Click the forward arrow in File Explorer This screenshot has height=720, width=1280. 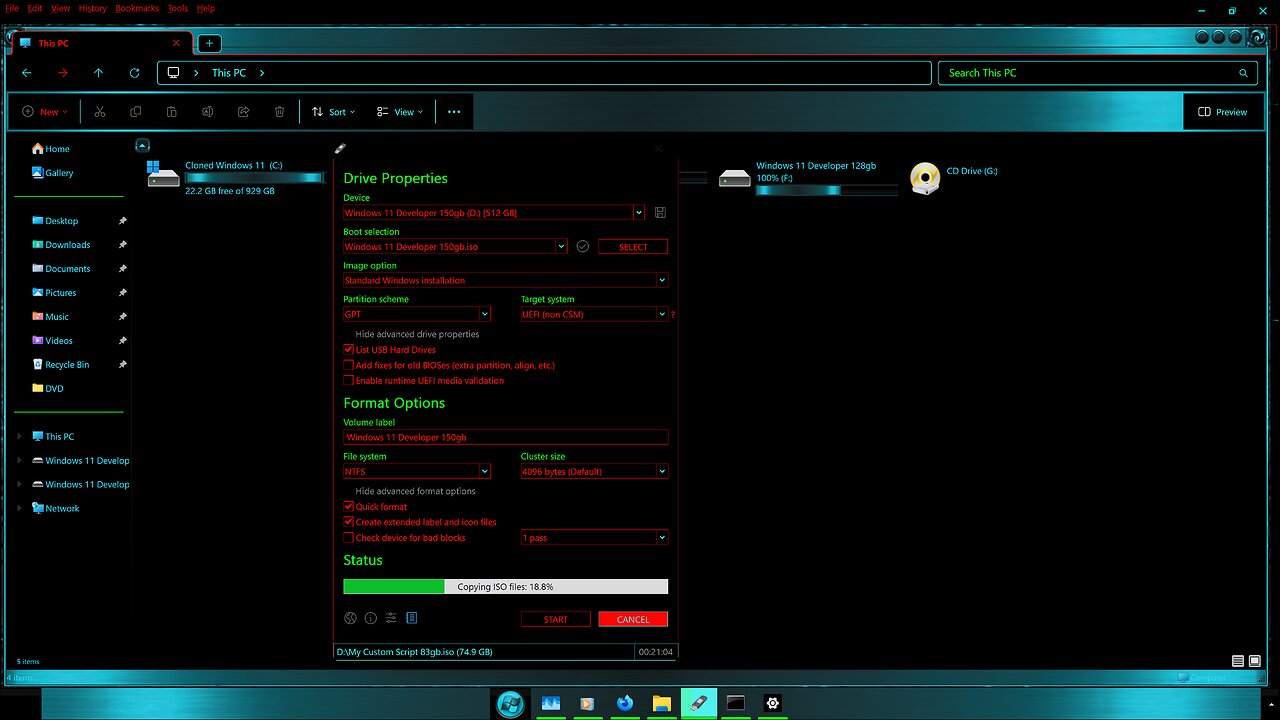click(x=63, y=73)
